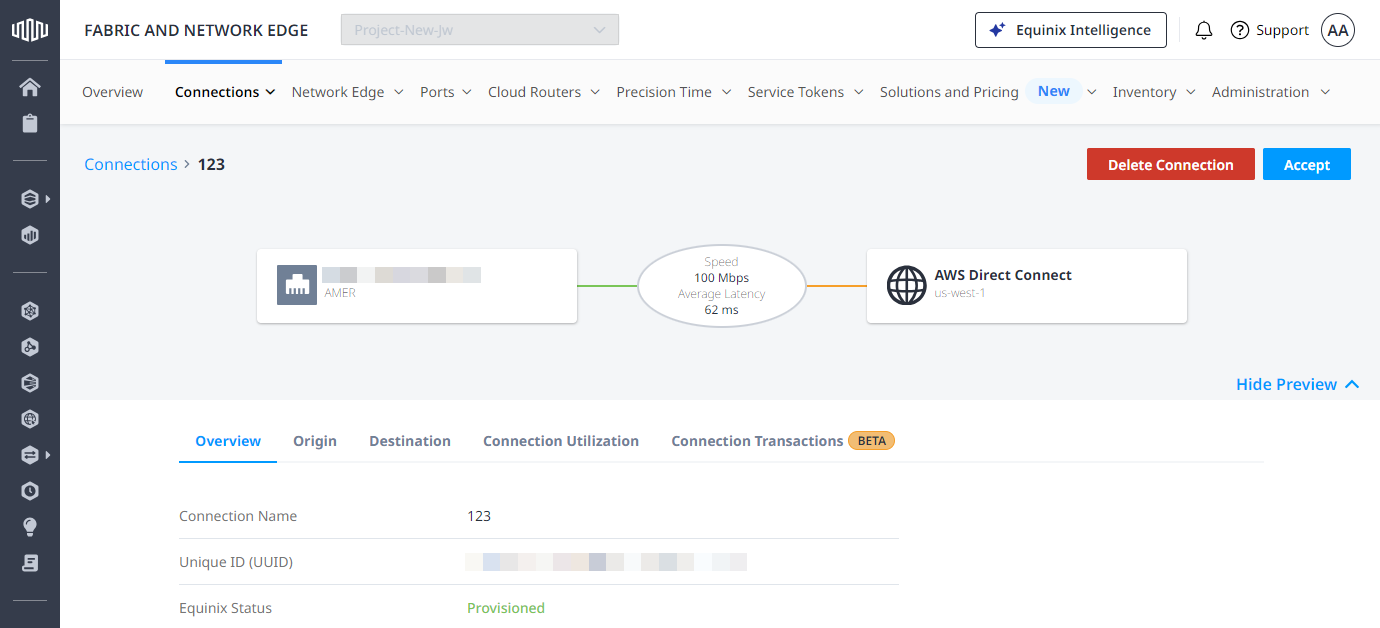Open the clock hexagon sidebar icon
The width and height of the screenshot is (1380, 628).
[30, 491]
